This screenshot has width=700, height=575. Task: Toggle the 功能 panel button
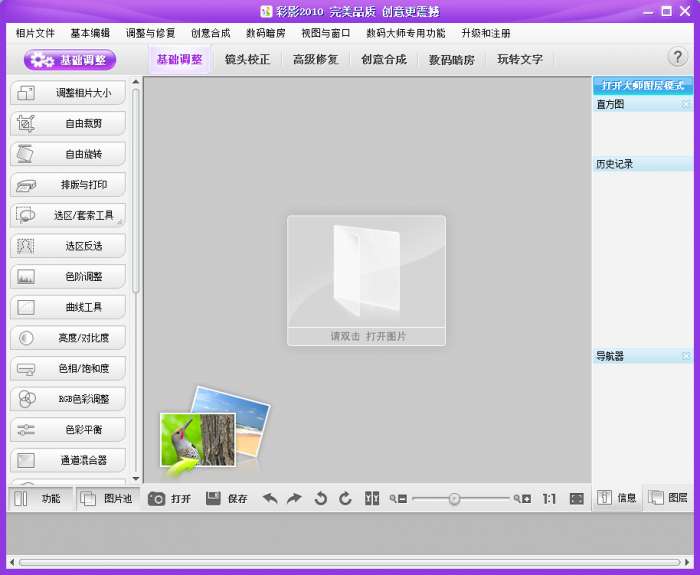coord(39,498)
